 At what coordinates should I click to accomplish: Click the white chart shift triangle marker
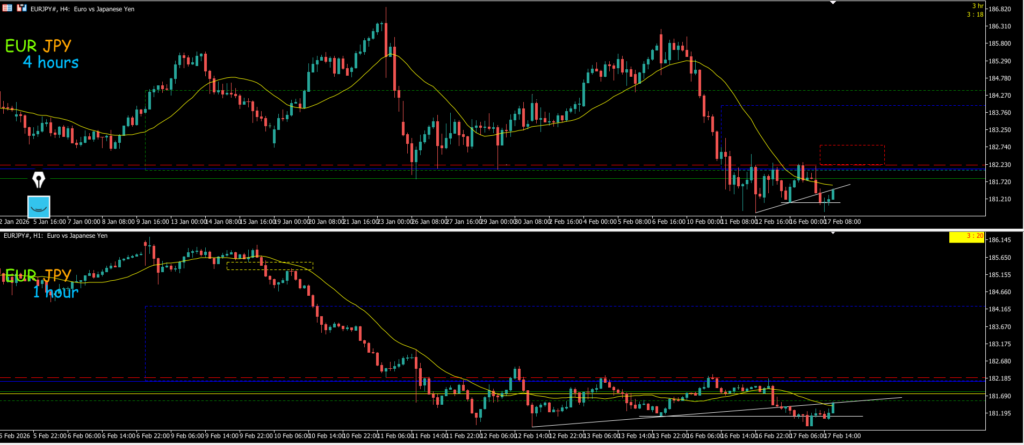(832, 3)
